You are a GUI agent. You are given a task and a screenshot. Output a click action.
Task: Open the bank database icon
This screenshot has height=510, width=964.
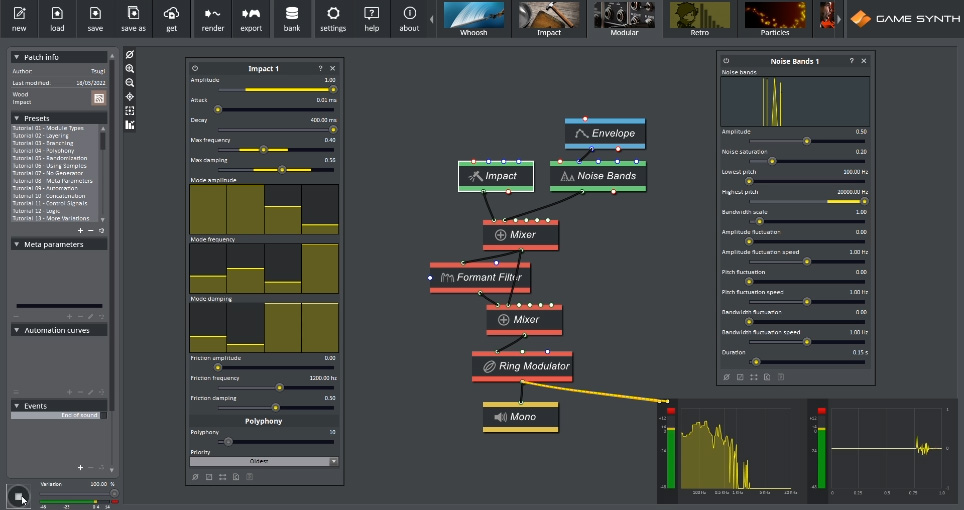tap(292, 18)
